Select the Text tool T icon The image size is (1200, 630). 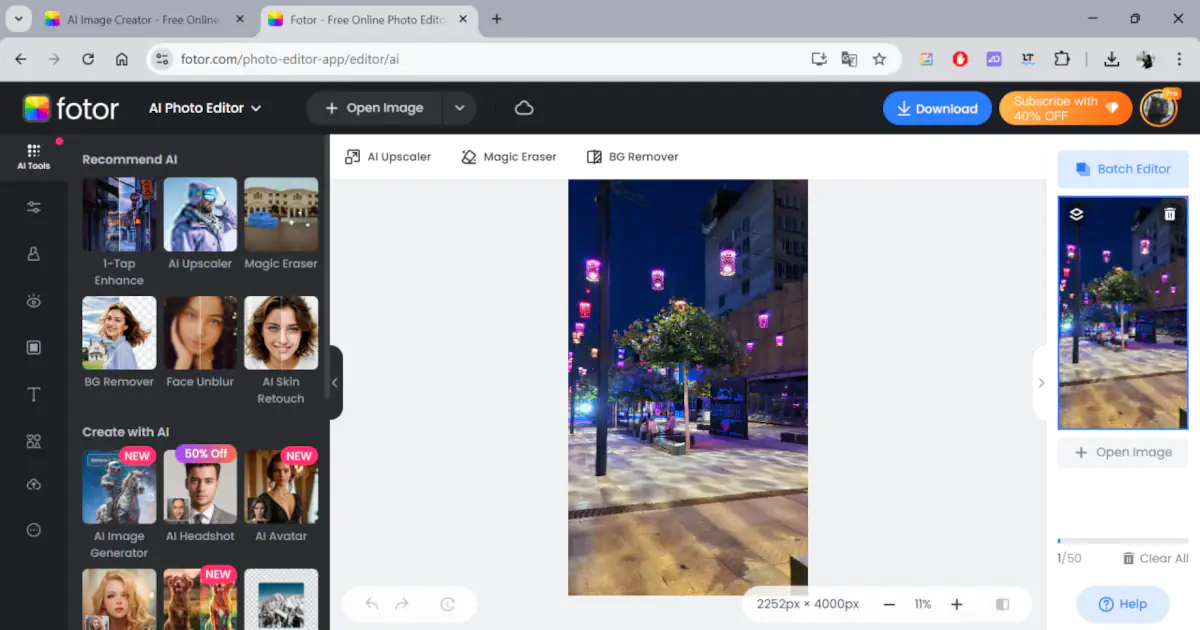point(34,394)
